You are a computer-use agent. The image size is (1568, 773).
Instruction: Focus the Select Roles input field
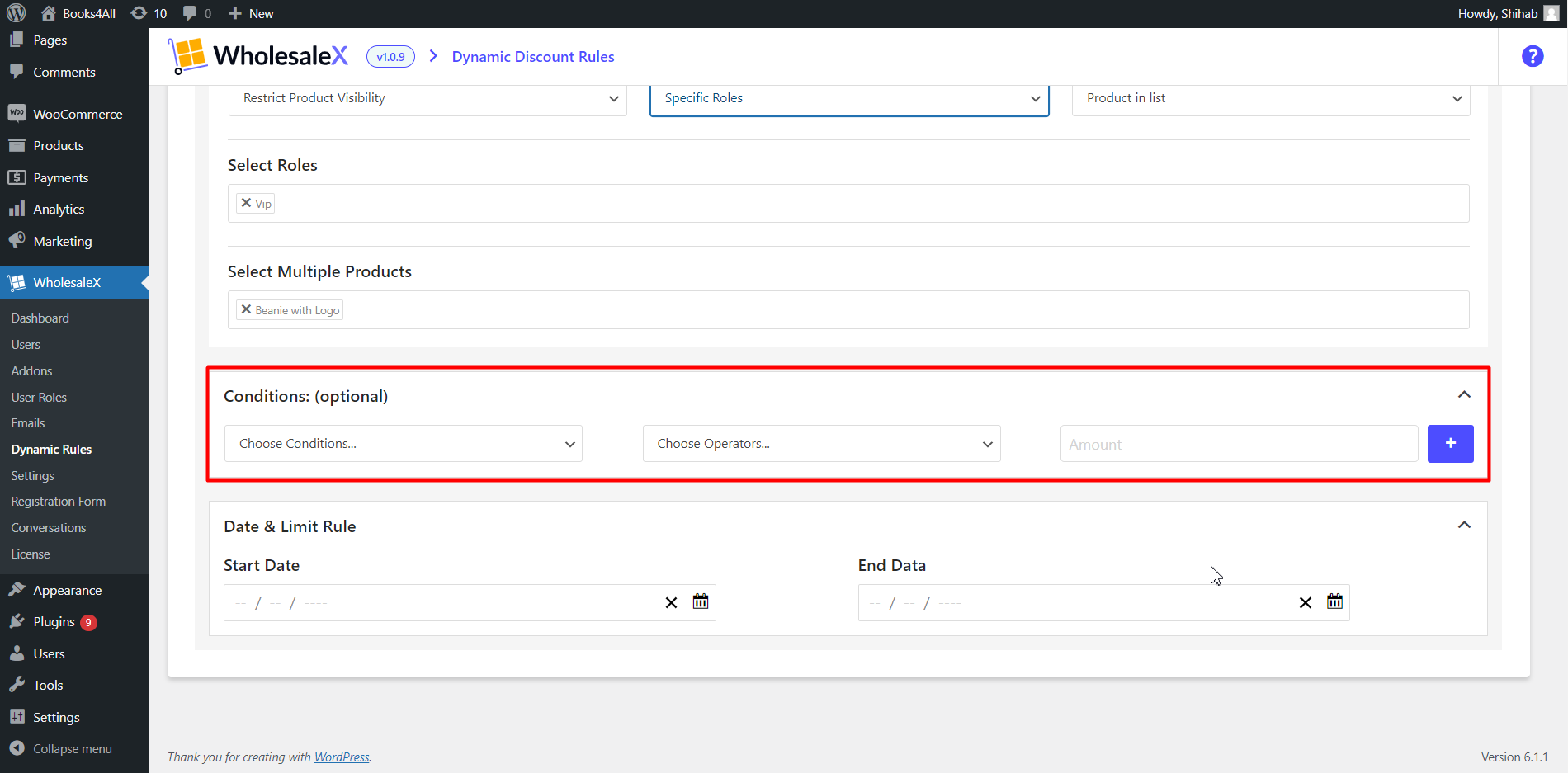click(x=848, y=203)
